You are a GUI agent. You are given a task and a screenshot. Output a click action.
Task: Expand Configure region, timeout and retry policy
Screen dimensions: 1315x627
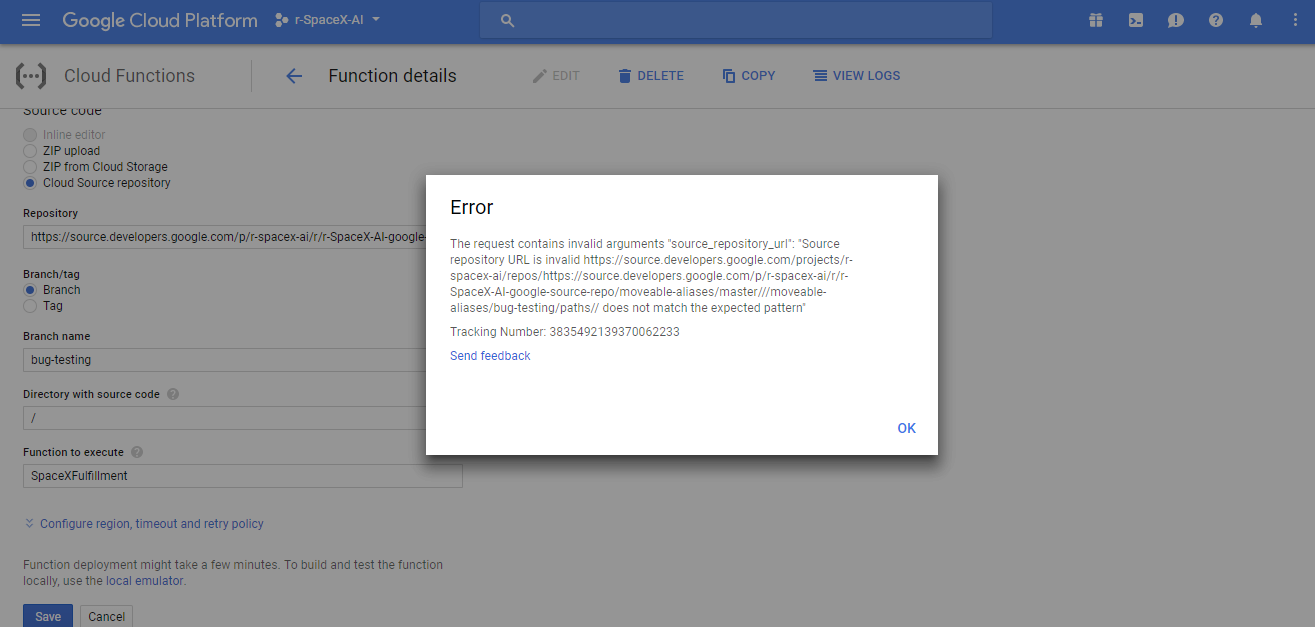(144, 523)
